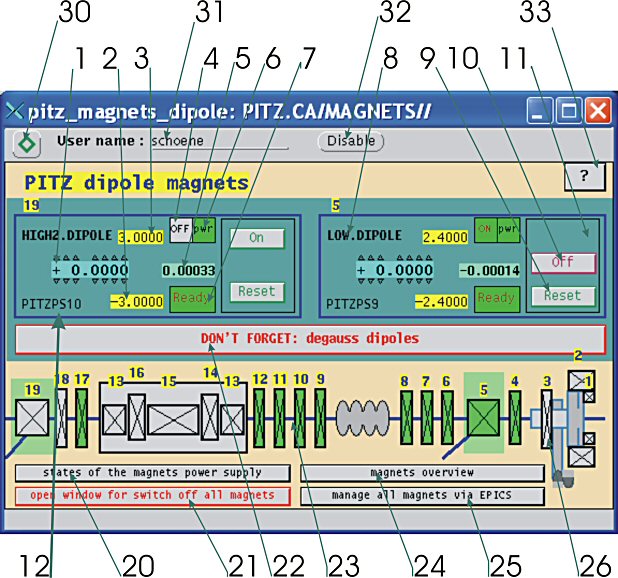Maximize the pitz_magnets_dipole window

tap(569, 111)
